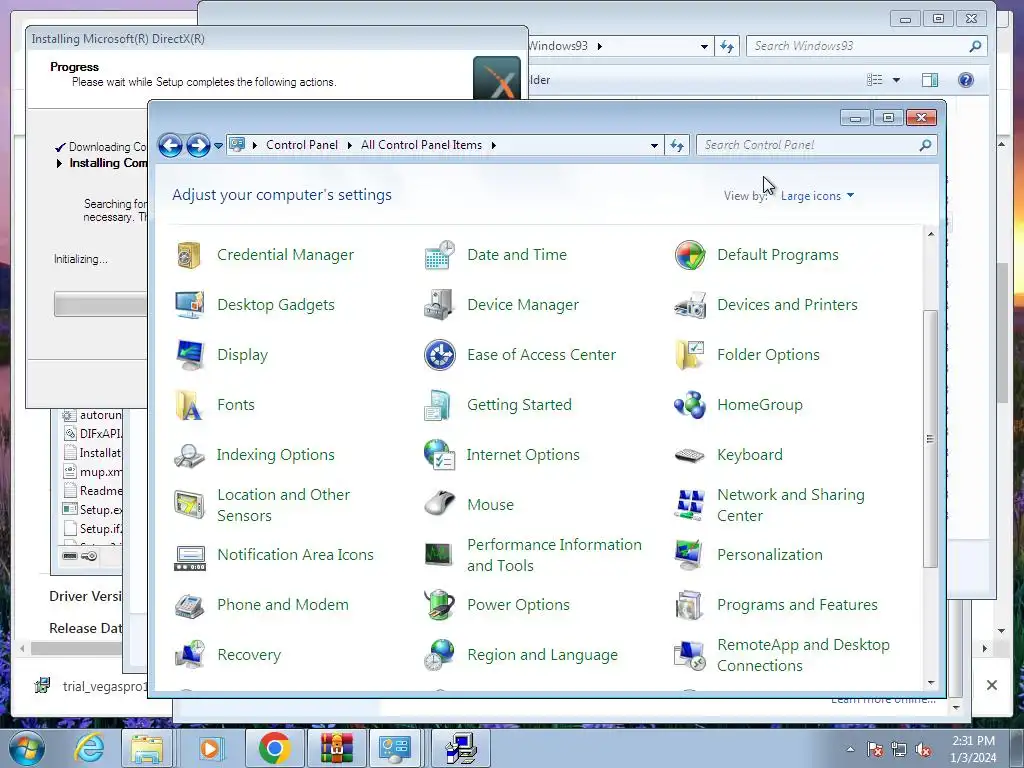The image size is (1024, 768).
Task: Open Location and Other Sensors icon
Action: [x=189, y=505]
